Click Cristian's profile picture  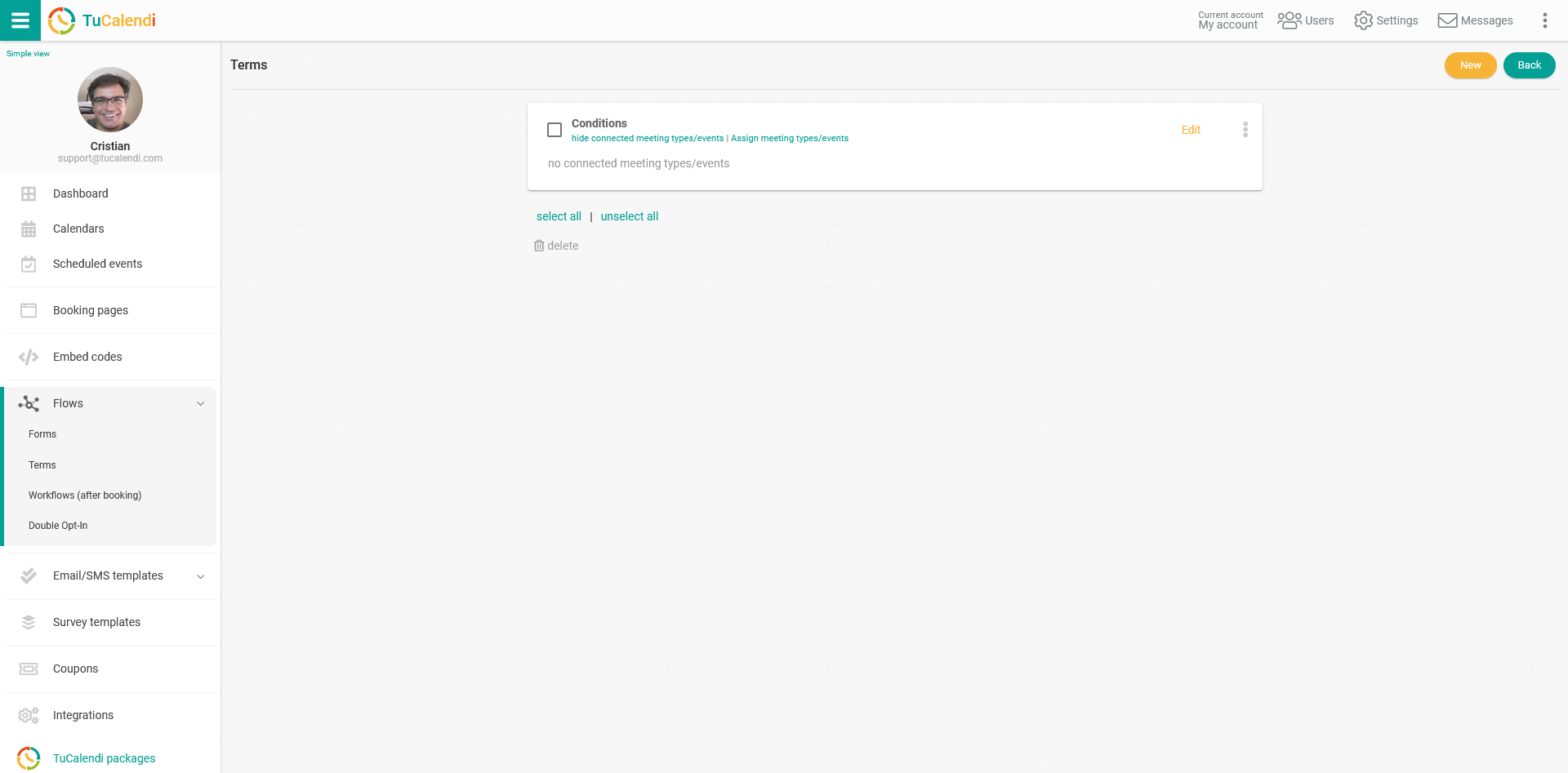(x=110, y=100)
